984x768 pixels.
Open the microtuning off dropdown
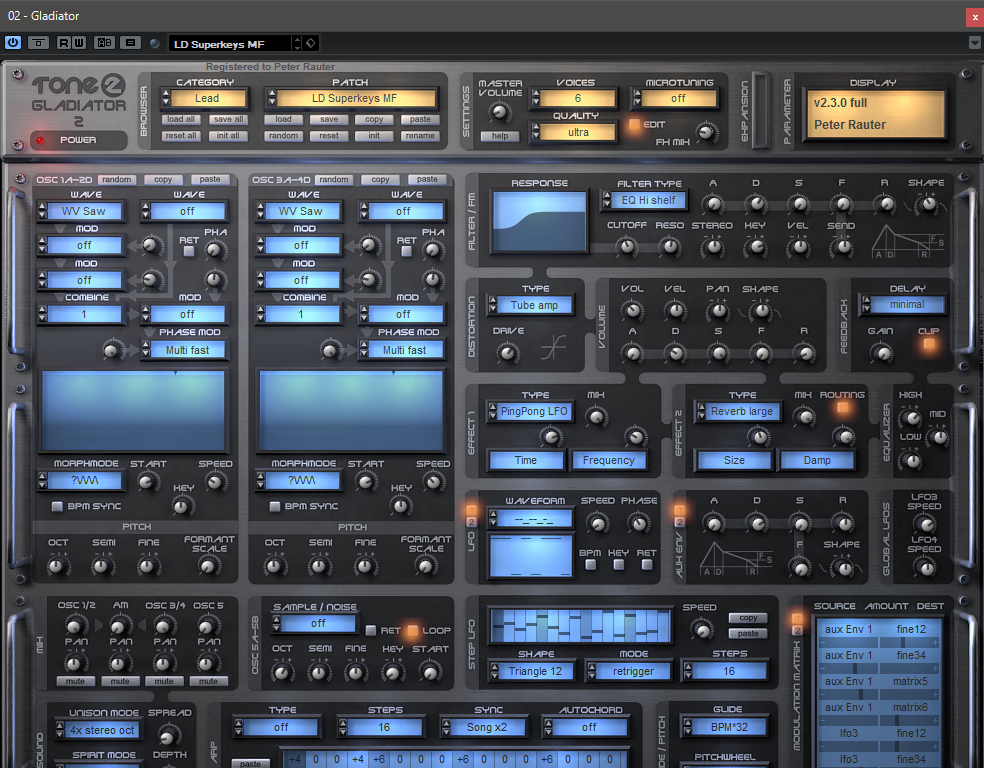coord(675,99)
